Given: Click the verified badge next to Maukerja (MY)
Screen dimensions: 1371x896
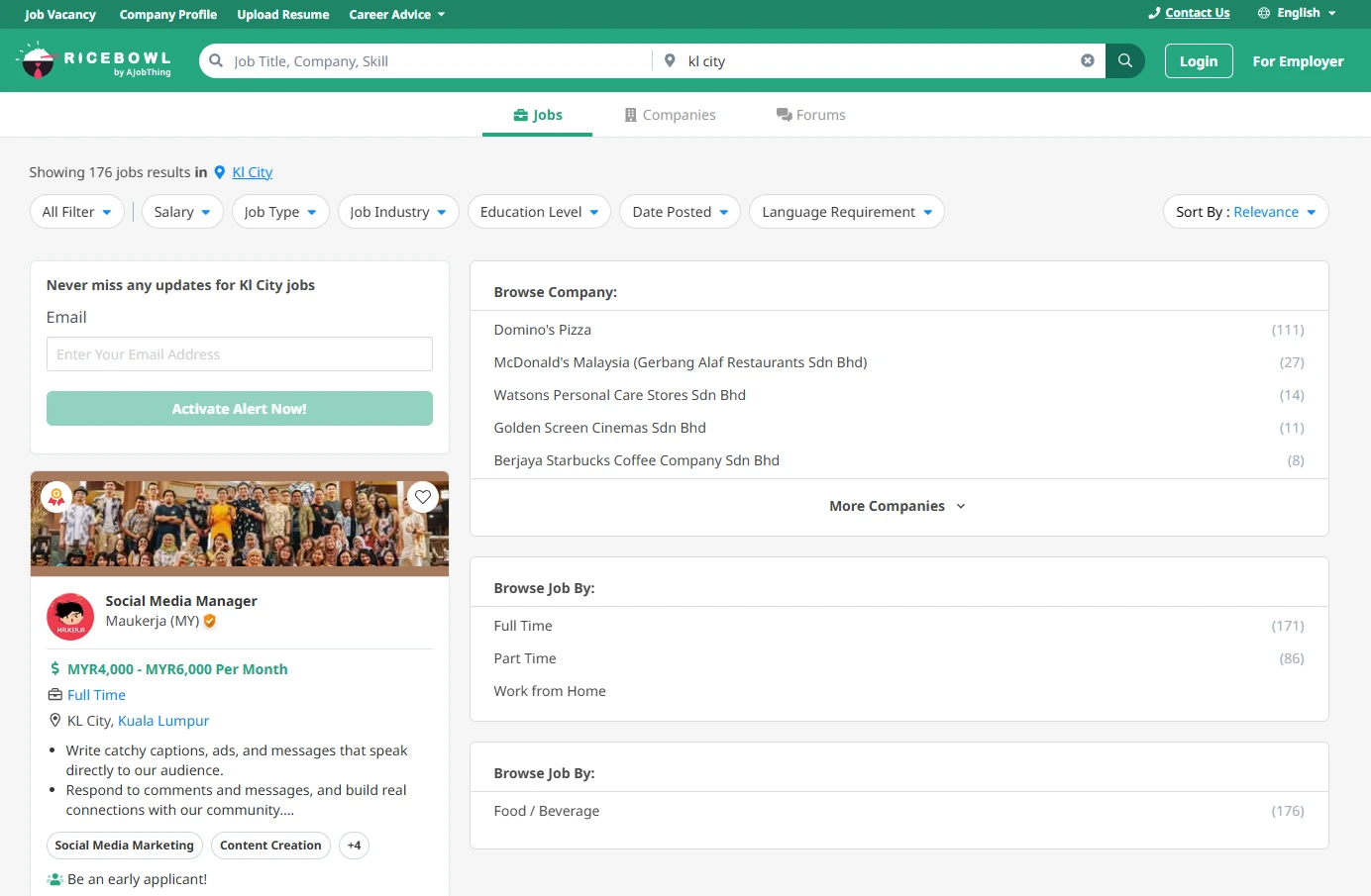Looking at the screenshot, I should [210, 621].
